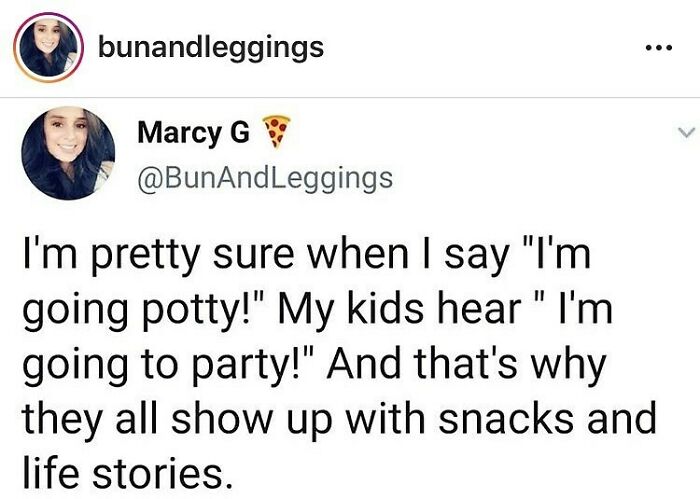Open the Marcy G display name
Viewport: 700px width, 499px height.
(x=193, y=134)
